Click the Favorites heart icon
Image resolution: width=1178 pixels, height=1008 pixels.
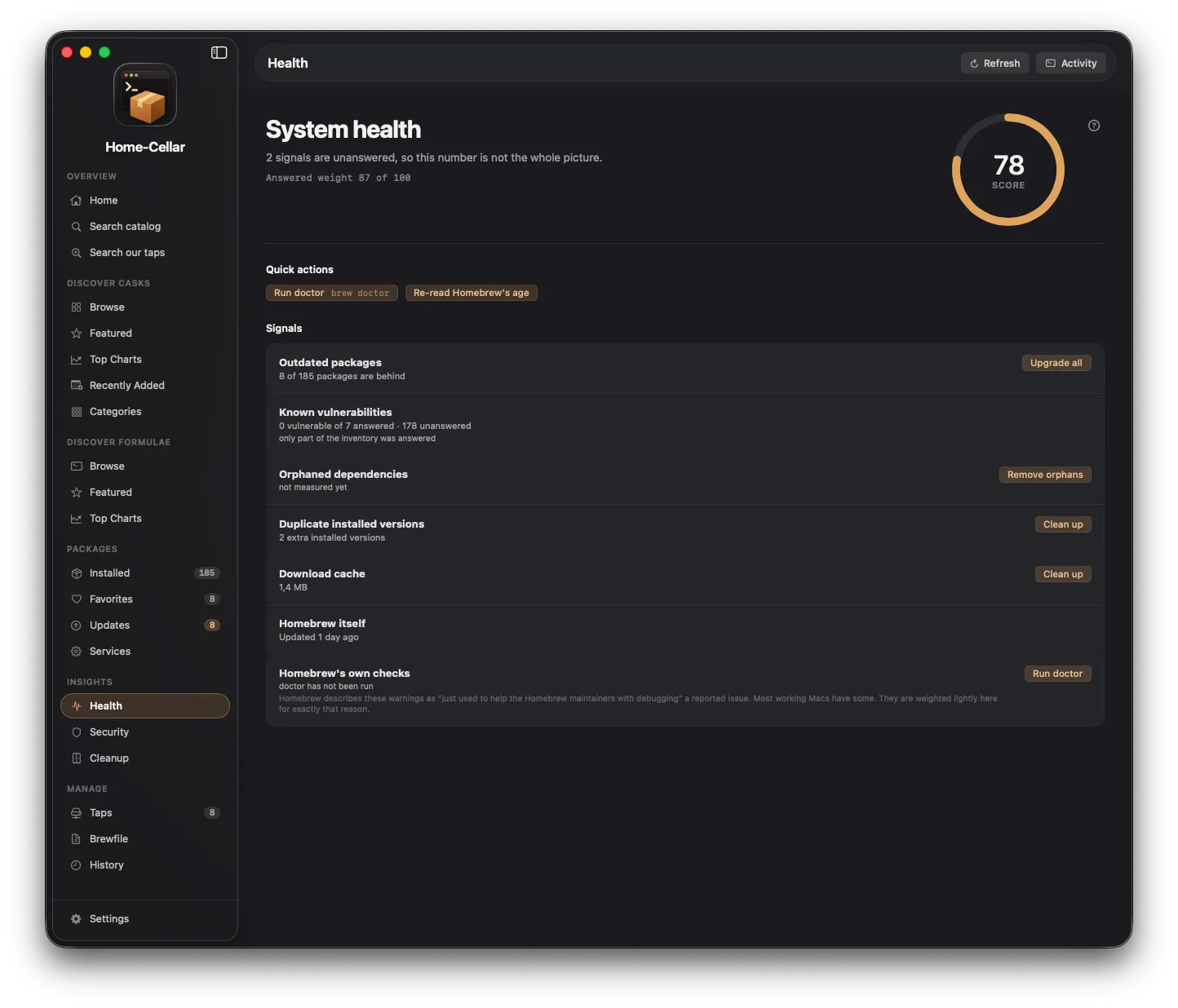(x=76, y=599)
